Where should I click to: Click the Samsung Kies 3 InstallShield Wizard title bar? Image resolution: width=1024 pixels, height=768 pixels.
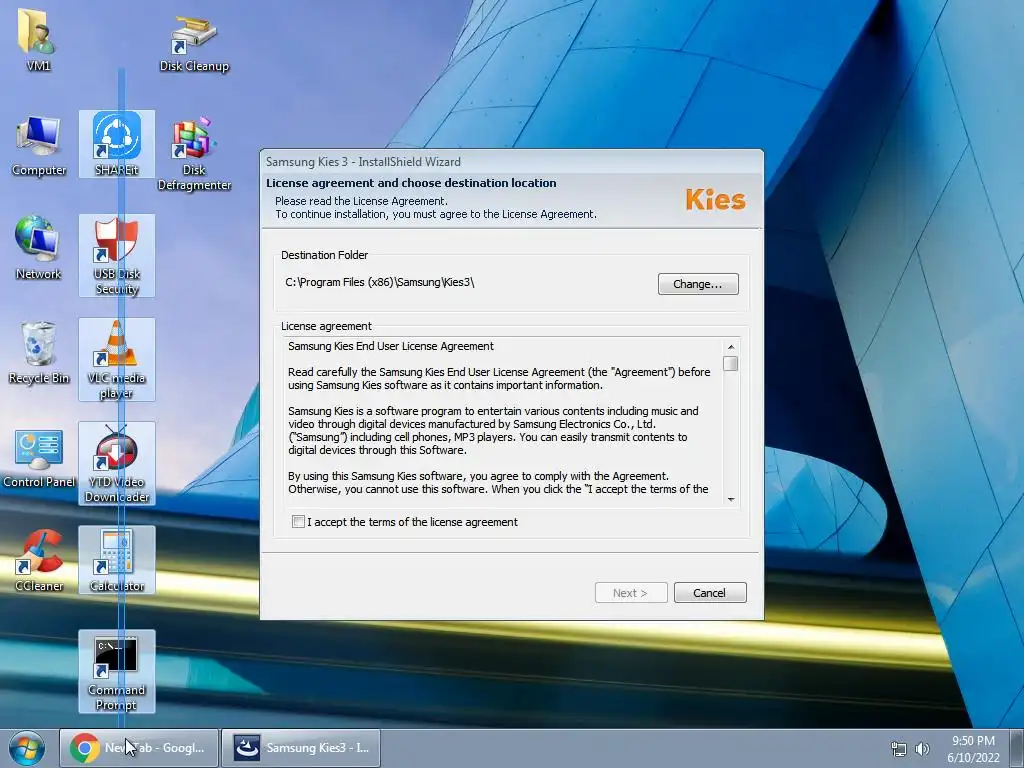coord(511,161)
